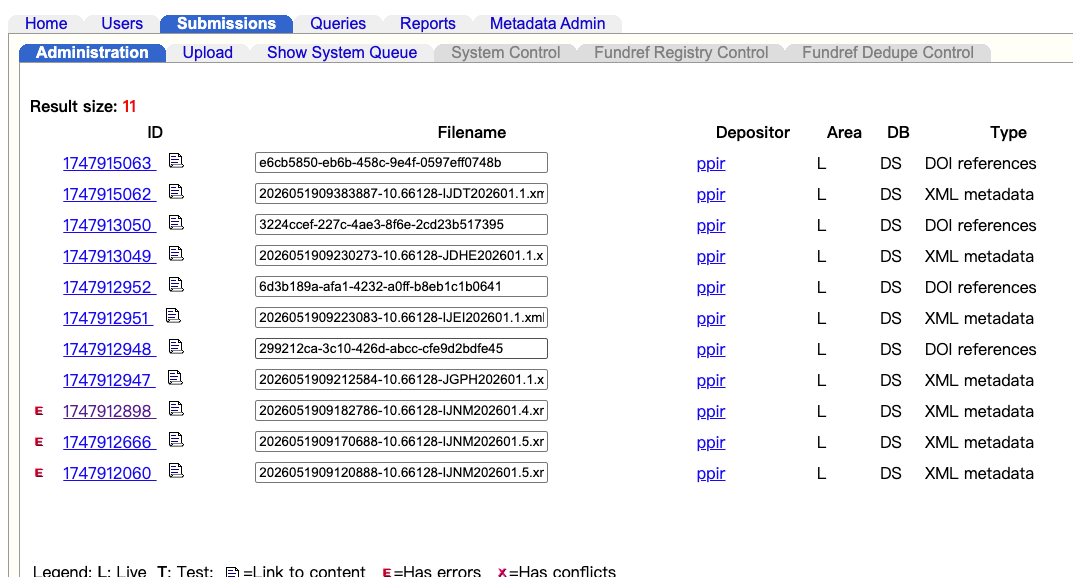Go to the Home tab
1073x577 pixels.
pyautogui.click(x=46, y=23)
